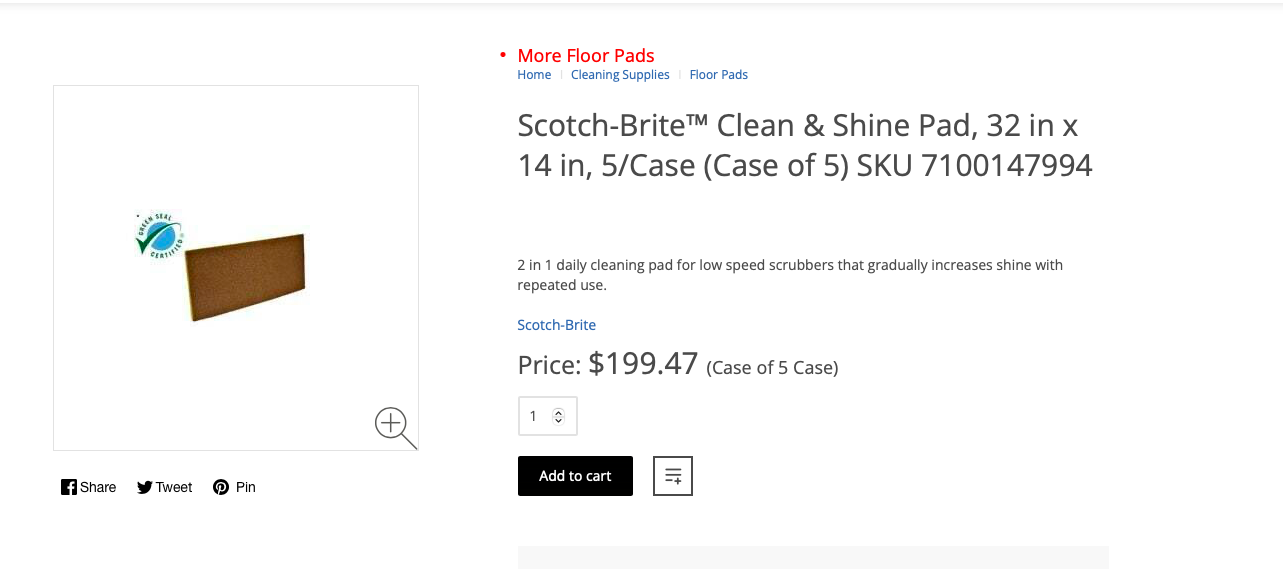Share the product on Facebook

coord(88,487)
